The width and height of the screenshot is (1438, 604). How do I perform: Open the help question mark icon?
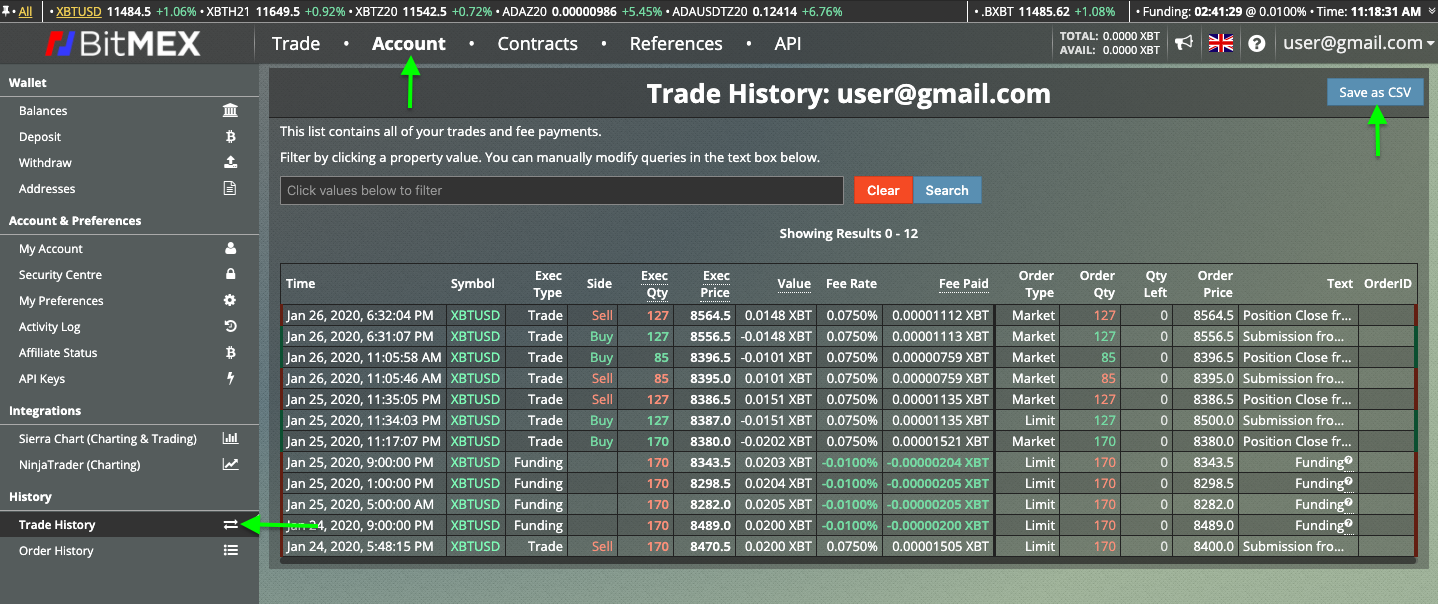point(1257,44)
